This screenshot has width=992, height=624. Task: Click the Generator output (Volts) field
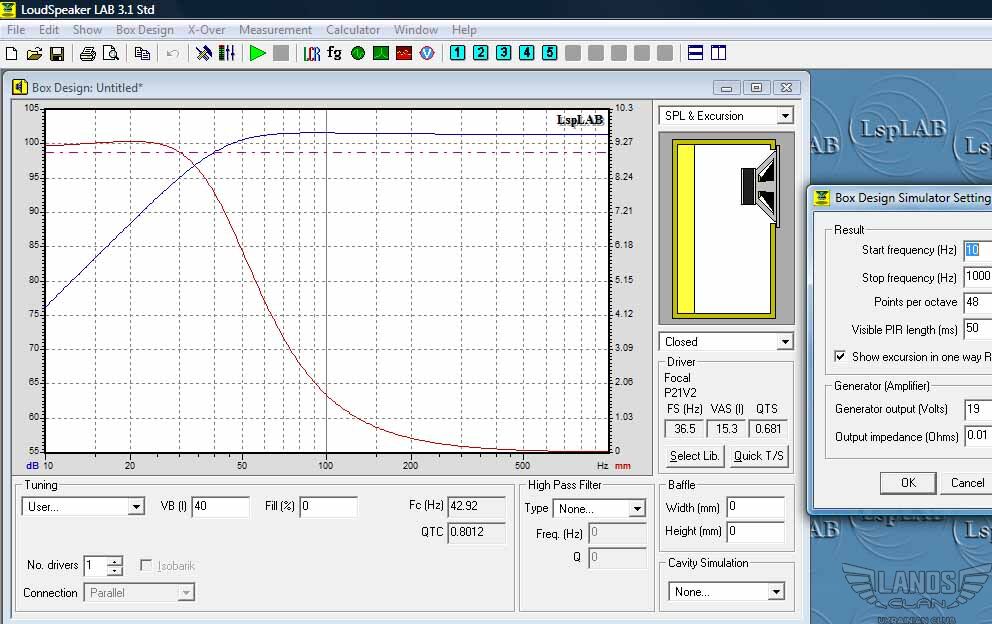(x=978, y=409)
